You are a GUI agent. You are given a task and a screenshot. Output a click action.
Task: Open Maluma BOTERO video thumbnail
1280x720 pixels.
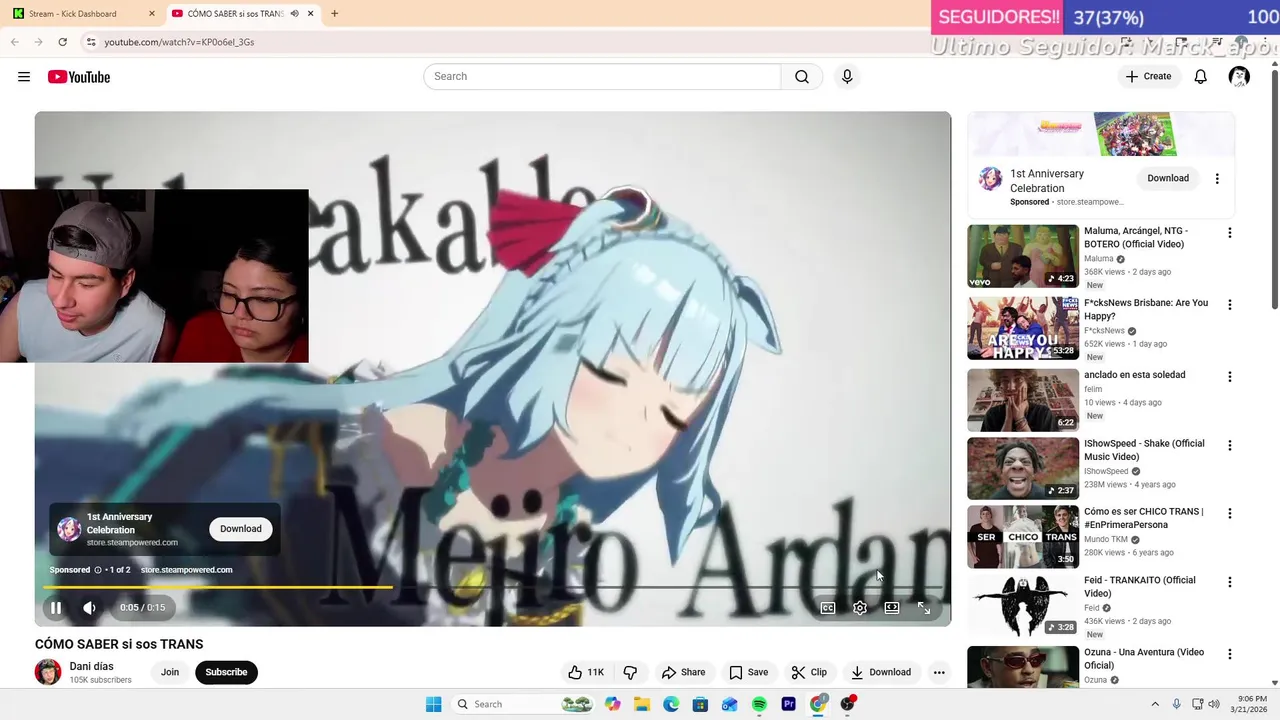(x=1023, y=256)
